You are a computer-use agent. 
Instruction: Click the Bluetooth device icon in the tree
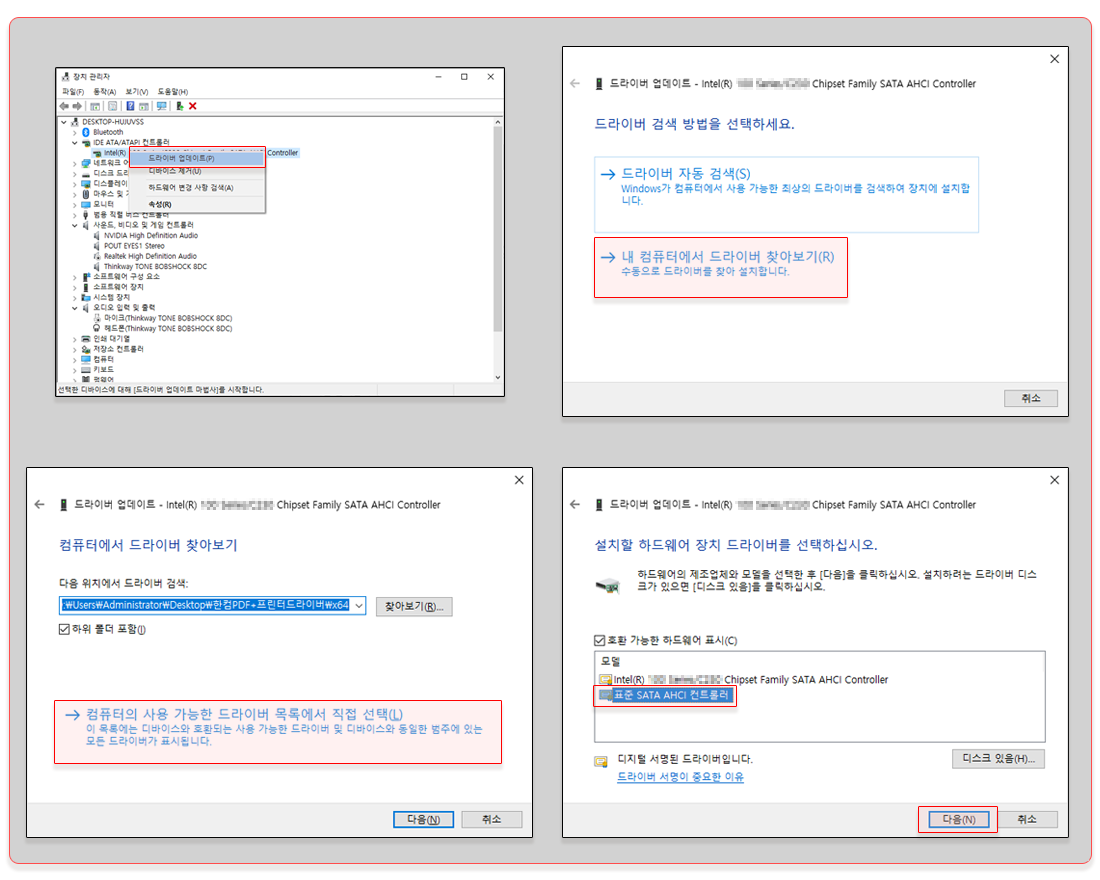coord(86,132)
